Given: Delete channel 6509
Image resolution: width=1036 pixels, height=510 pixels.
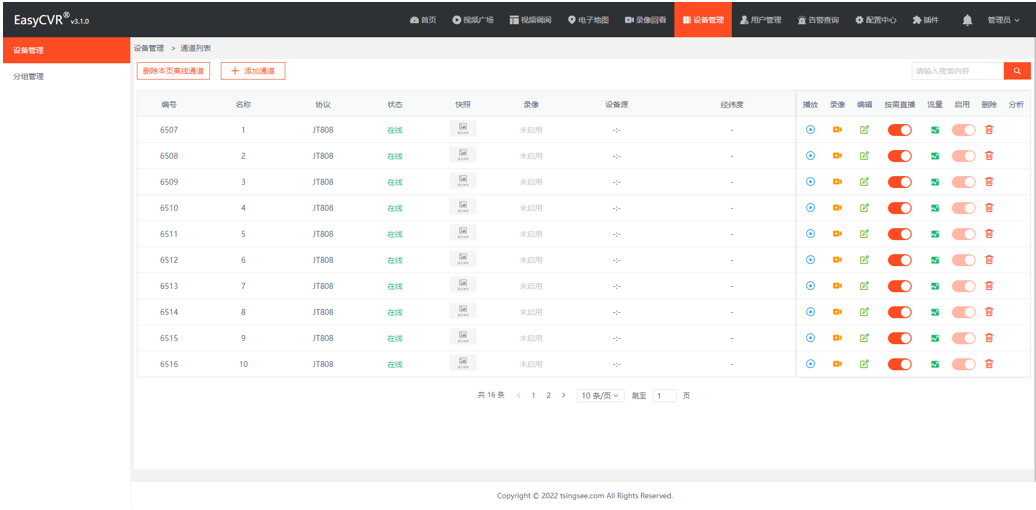Looking at the screenshot, I should click(x=989, y=182).
